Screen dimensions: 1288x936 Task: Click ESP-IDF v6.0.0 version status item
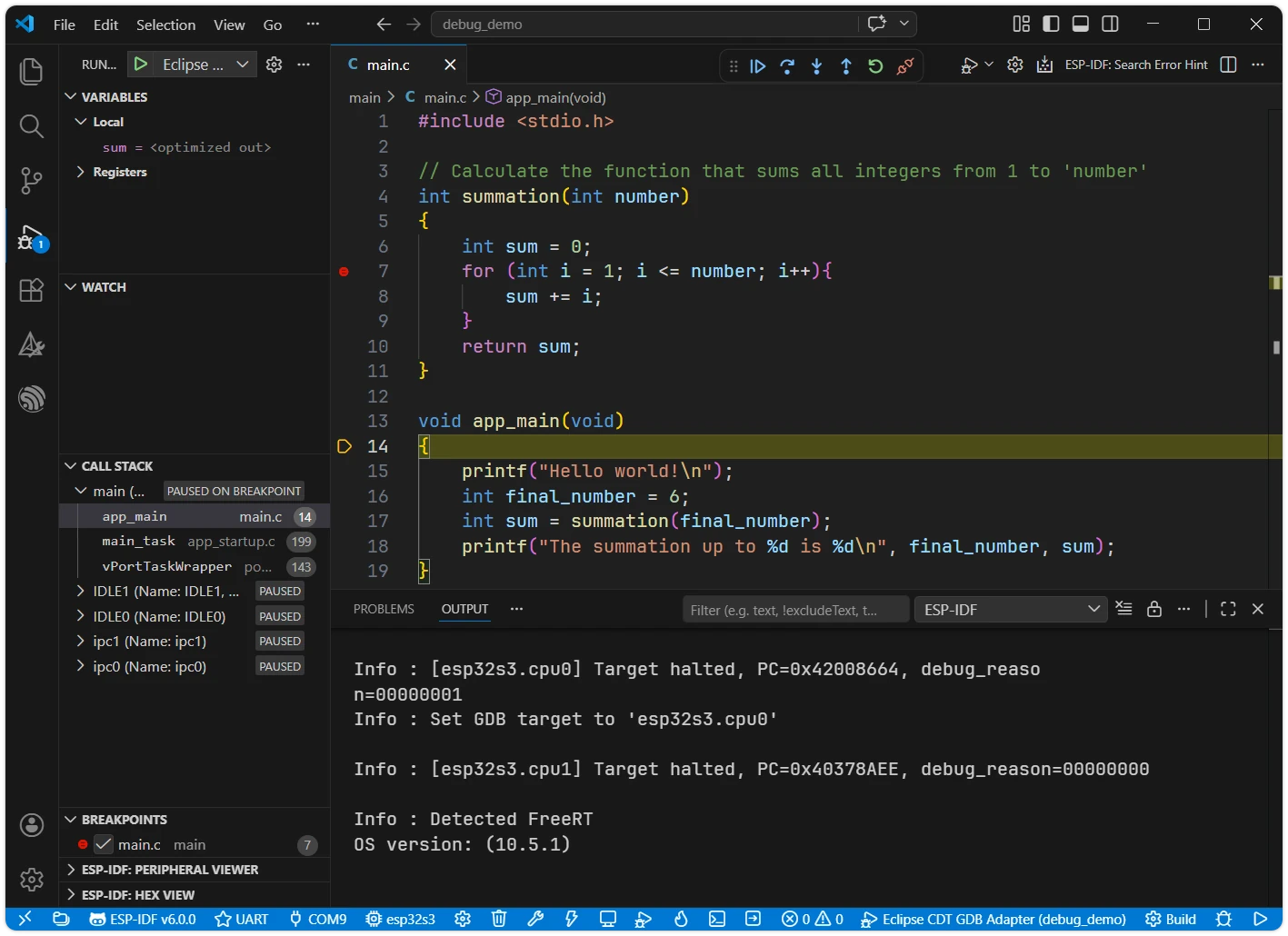tap(143, 919)
